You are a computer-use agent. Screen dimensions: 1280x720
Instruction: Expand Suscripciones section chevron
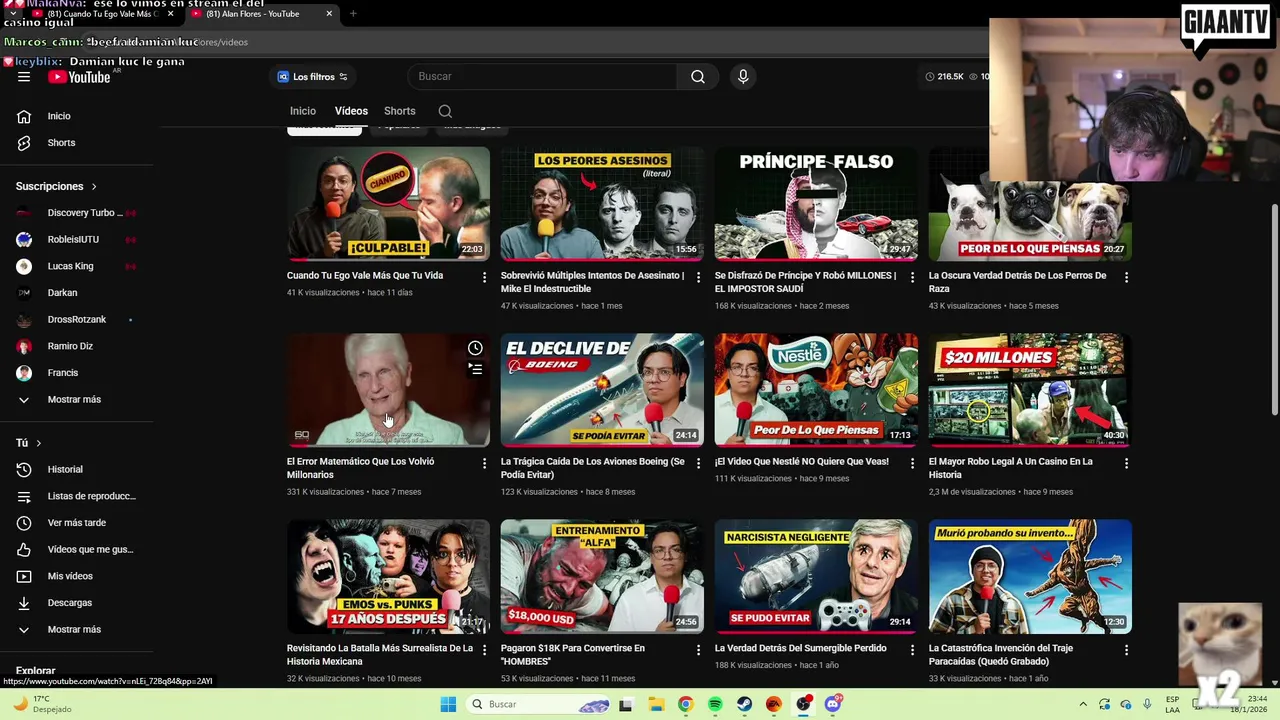[x=94, y=187]
